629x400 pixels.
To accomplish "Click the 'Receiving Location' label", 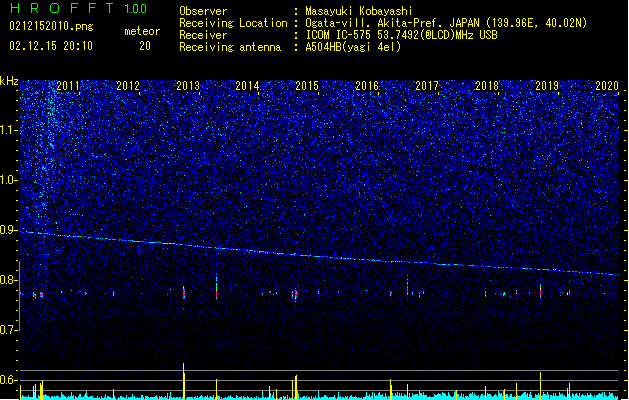I will pos(233,23).
